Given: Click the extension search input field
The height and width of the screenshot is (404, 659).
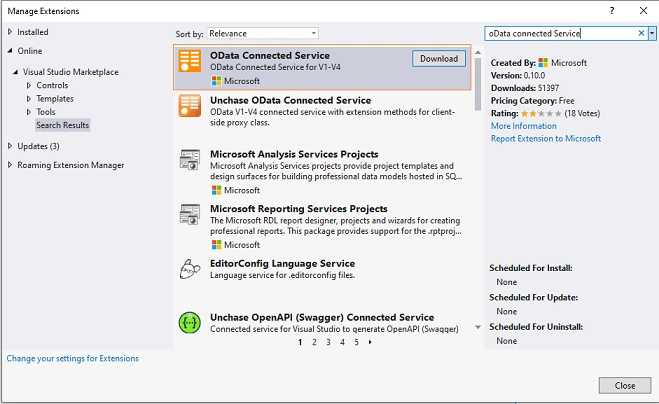Looking at the screenshot, I should pyautogui.click(x=561, y=33).
